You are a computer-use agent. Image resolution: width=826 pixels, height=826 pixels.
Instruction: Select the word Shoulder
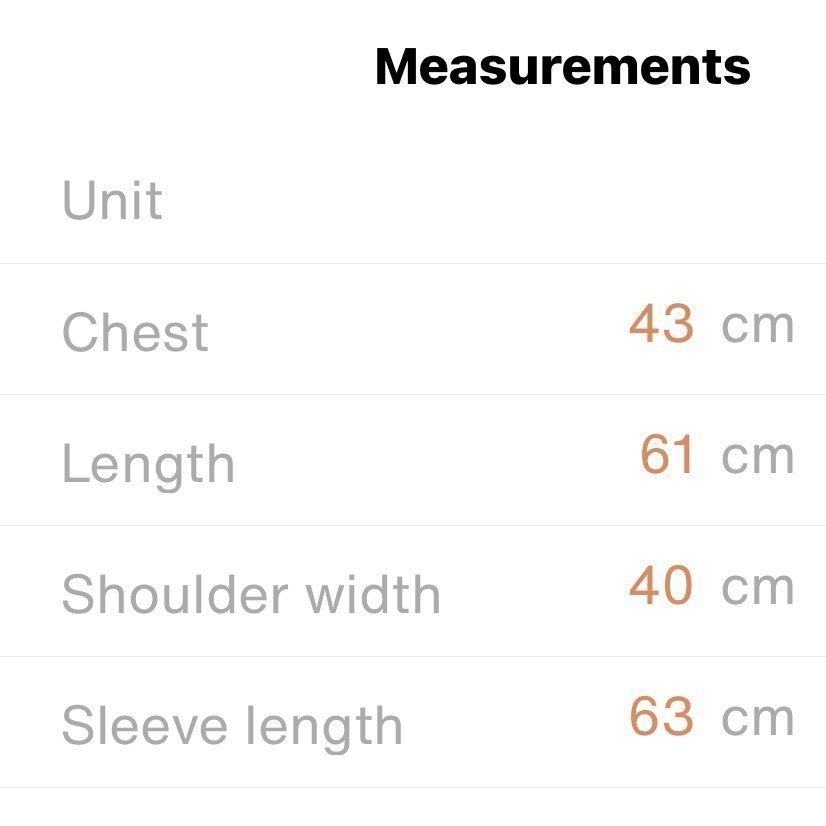pos(174,595)
